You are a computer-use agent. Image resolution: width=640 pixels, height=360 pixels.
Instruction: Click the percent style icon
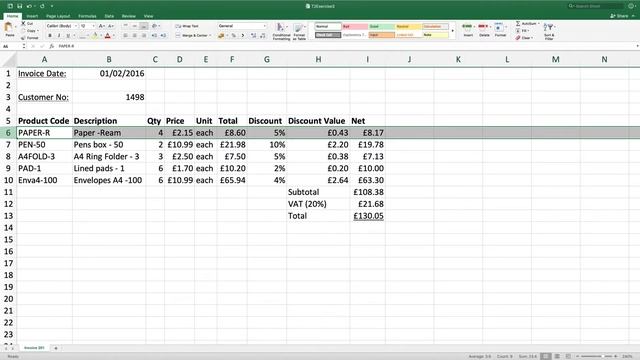pos(233,36)
